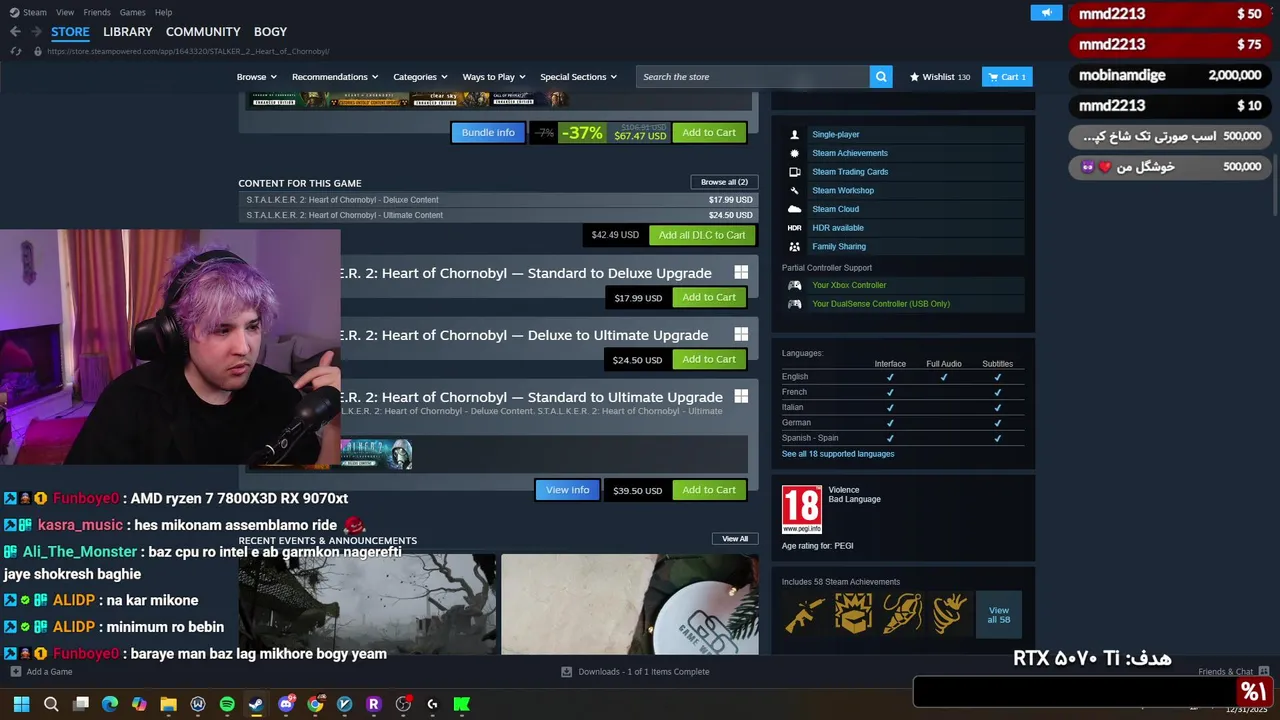Viewport: 1280px width, 720px height.
Task: Go back with the left arrow
Action: tap(15, 32)
